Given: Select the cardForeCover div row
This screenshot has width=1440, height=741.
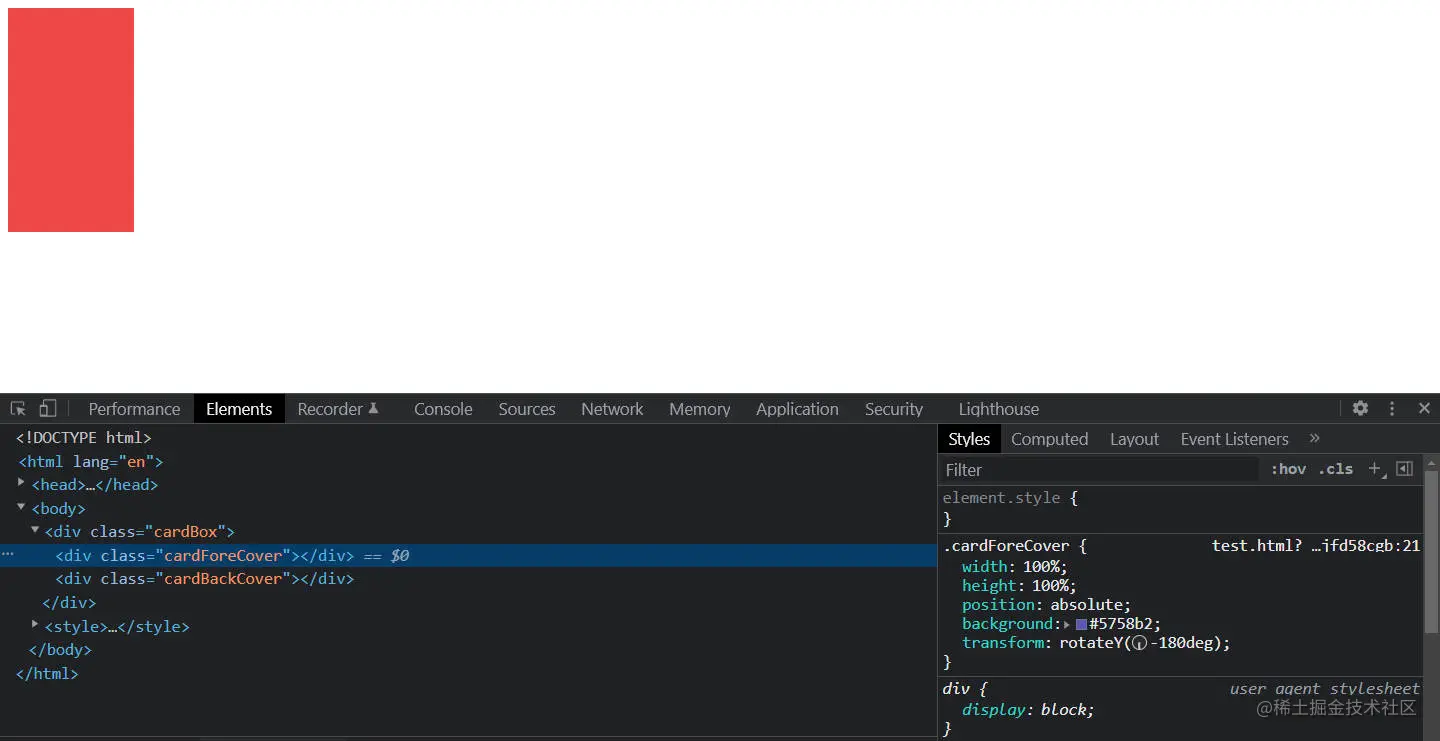Looking at the screenshot, I should [x=469, y=556].
